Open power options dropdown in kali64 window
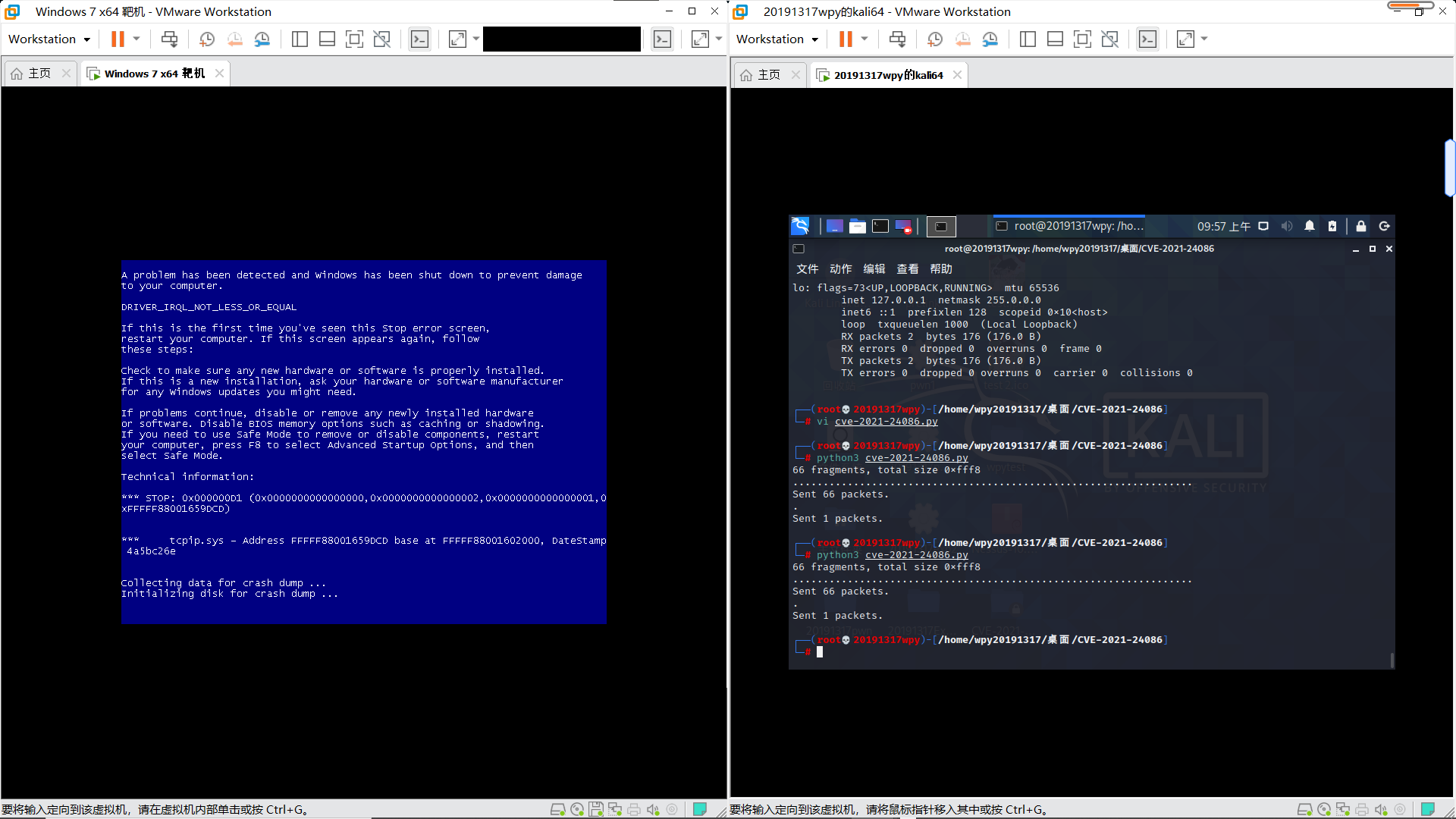 [x=864, y=39]
